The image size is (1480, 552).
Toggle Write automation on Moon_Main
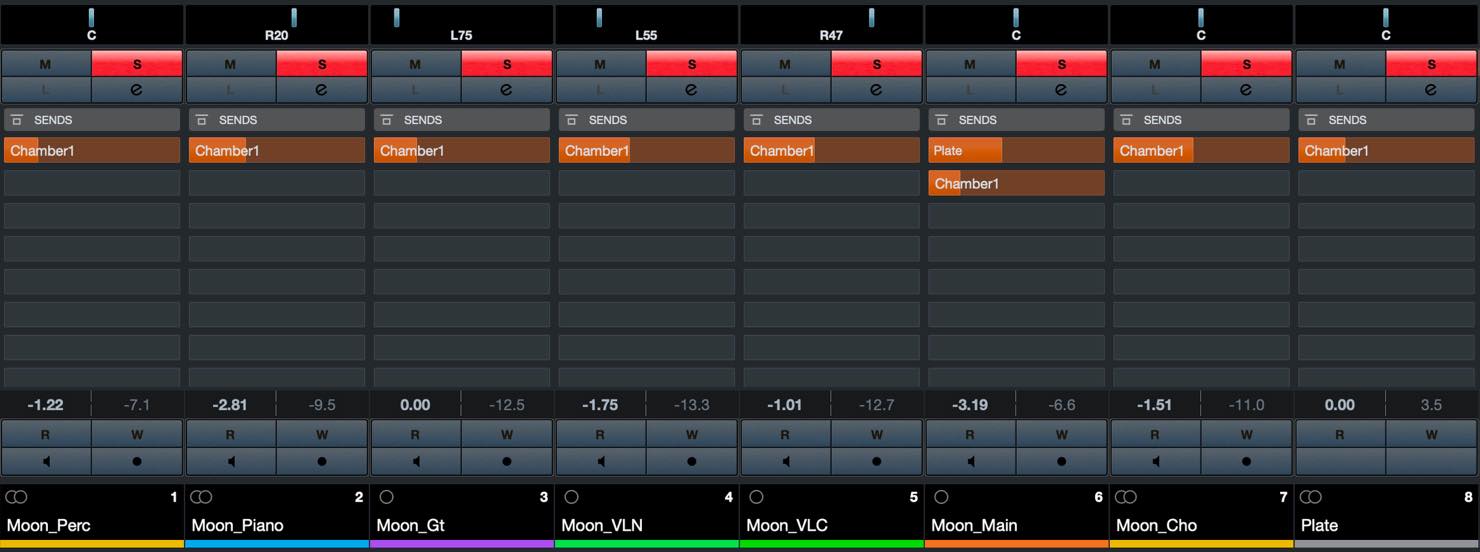[x=1062, y=434]
